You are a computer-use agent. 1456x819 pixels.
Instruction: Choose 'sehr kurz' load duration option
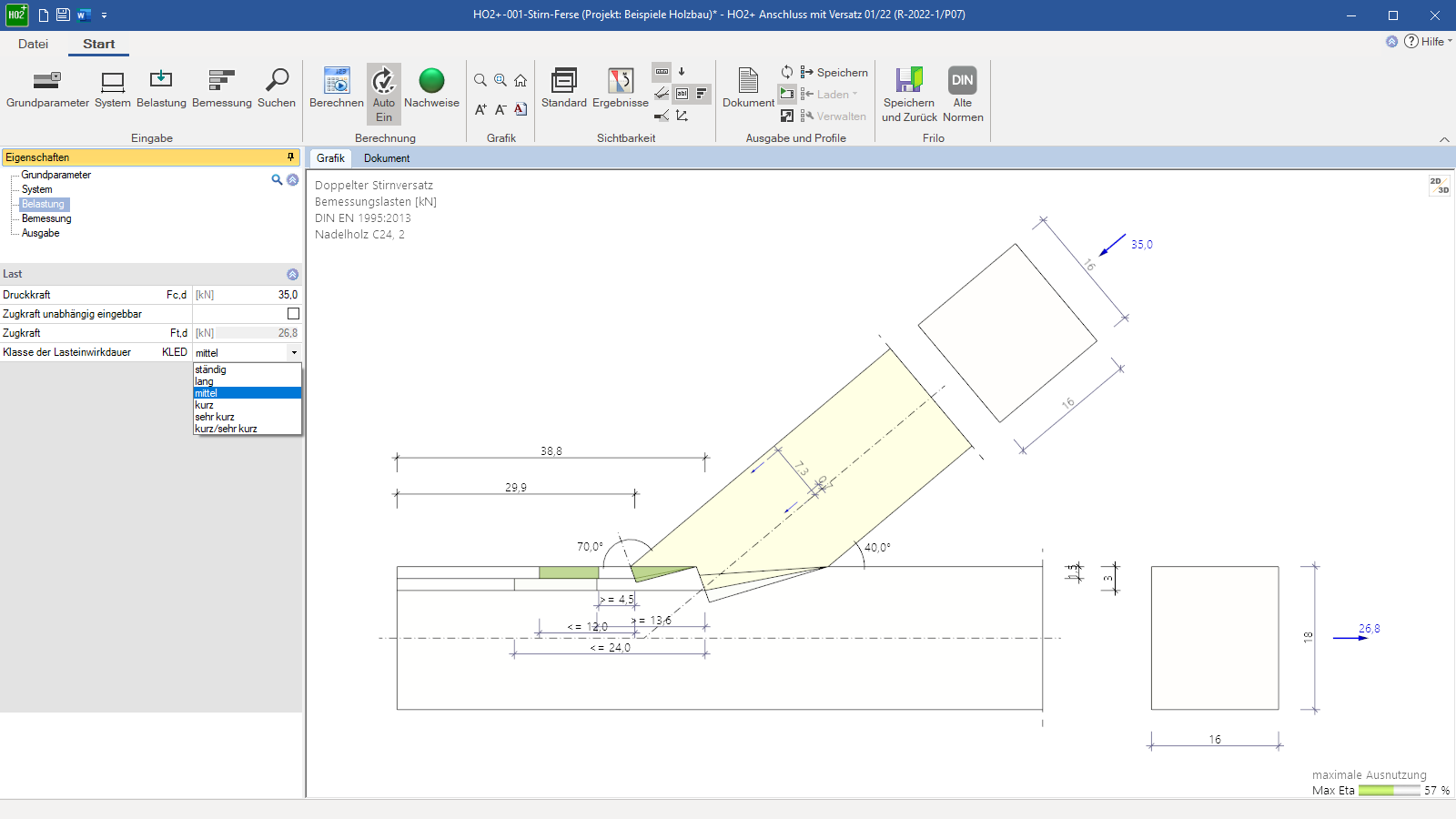click(247, 417)
